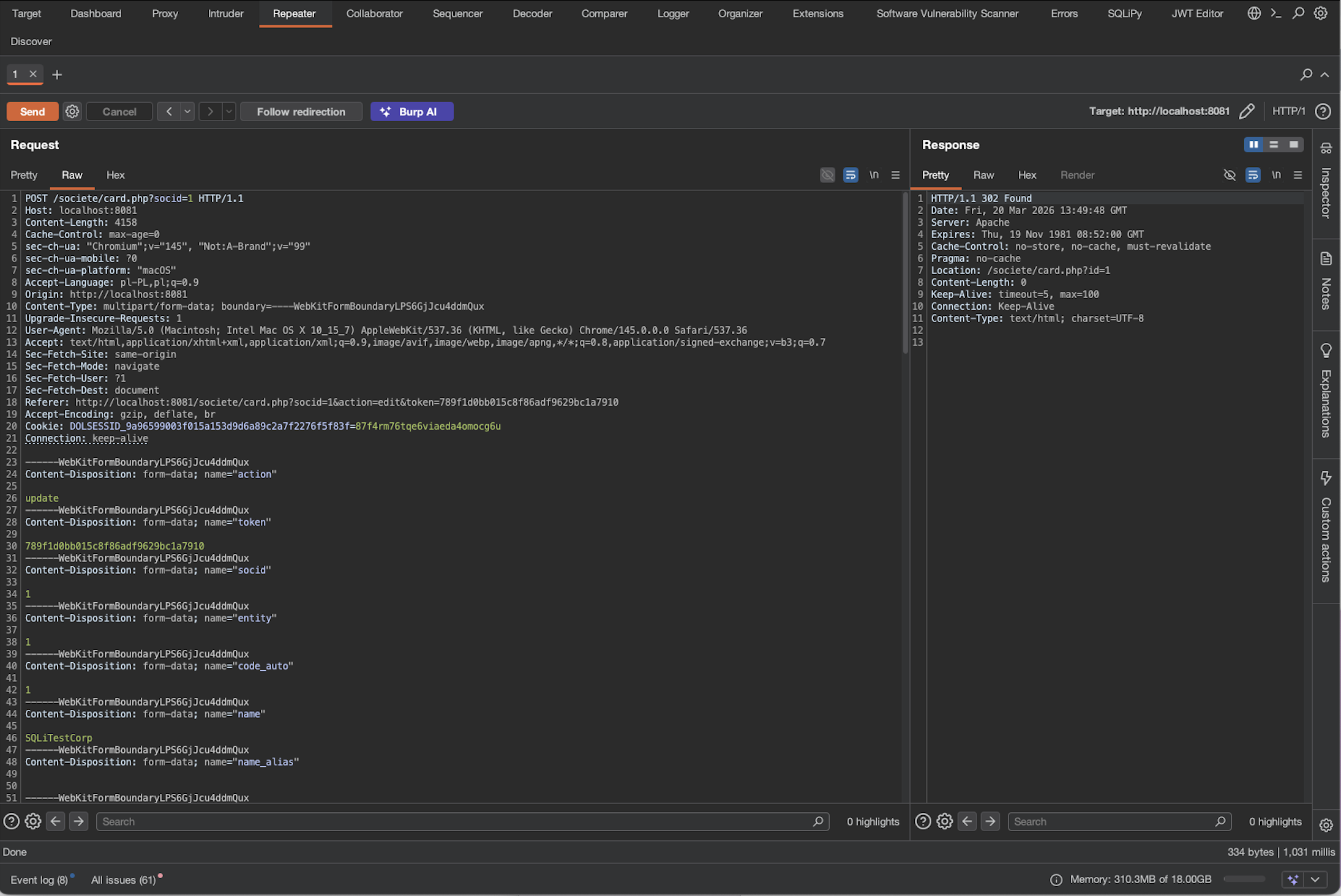Open the globe browser icon
This screenshot has height=896, width=1341.
tap(1253, 13)
